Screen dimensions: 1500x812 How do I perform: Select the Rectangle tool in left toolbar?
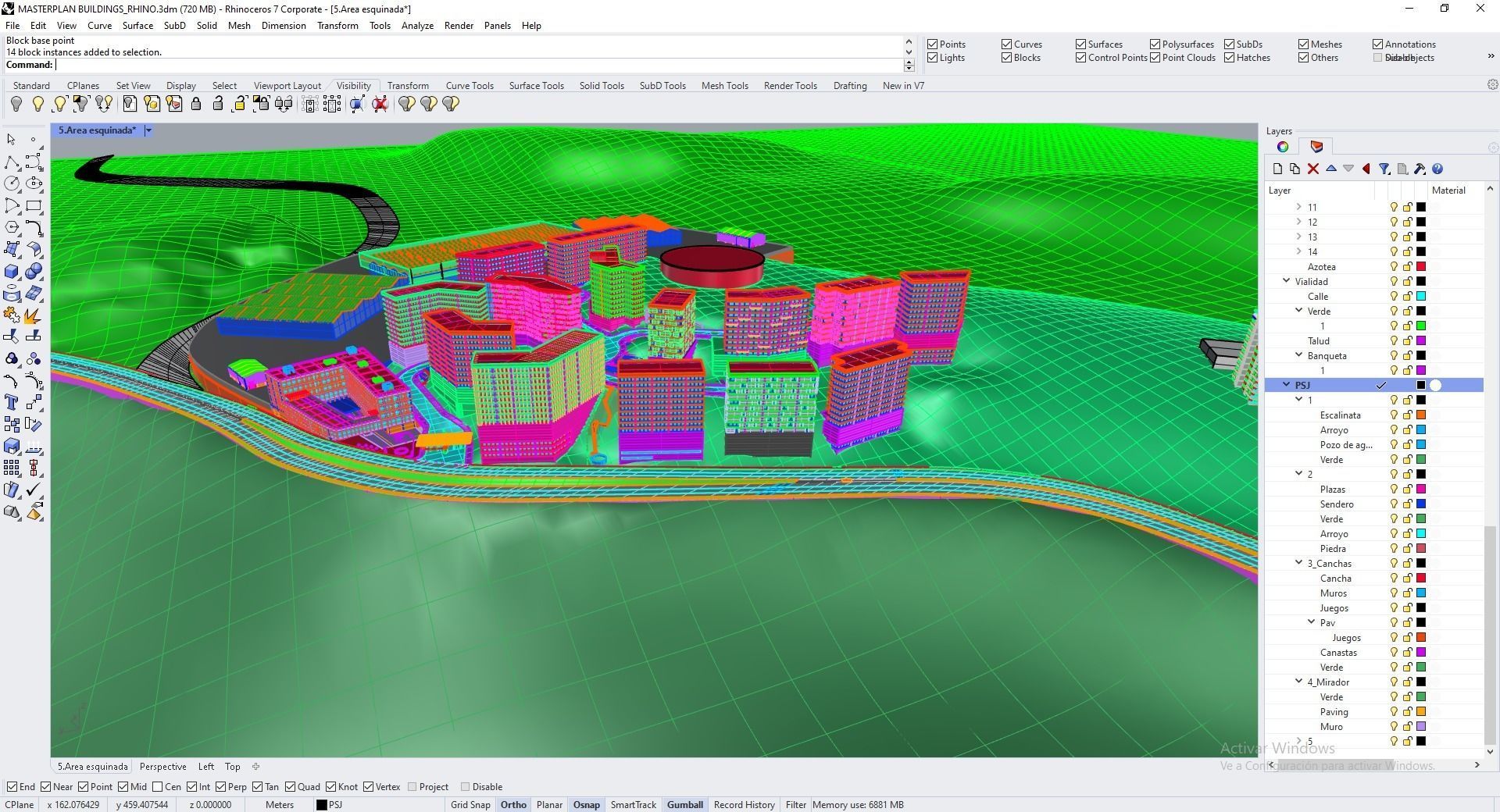34,206
